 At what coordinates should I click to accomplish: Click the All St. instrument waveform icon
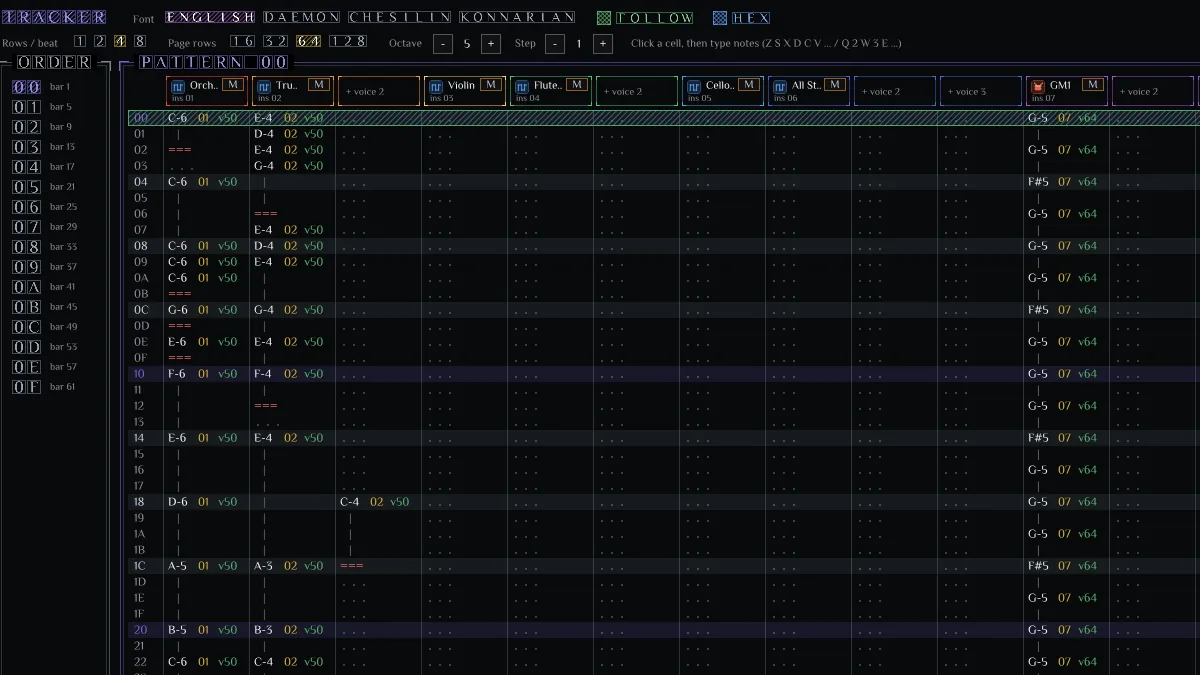coord(779,86)
